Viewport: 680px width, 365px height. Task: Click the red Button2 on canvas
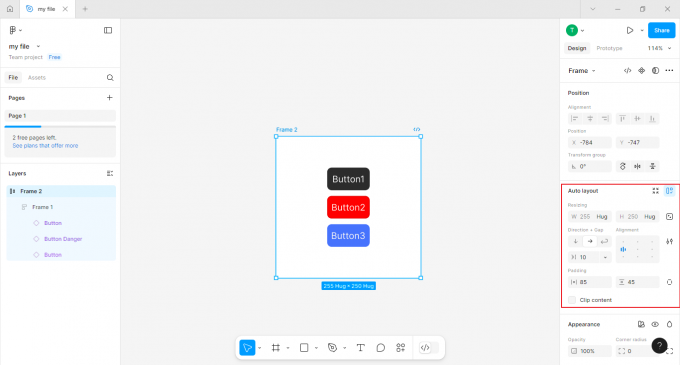click(x=348, y=207)
